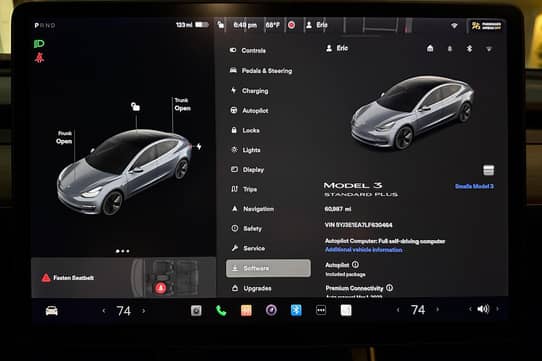Image resolution: width=542 pixels, height=361 pixels.
Task: Tap the time display 6:40 pm
Action: coord(245,25)
